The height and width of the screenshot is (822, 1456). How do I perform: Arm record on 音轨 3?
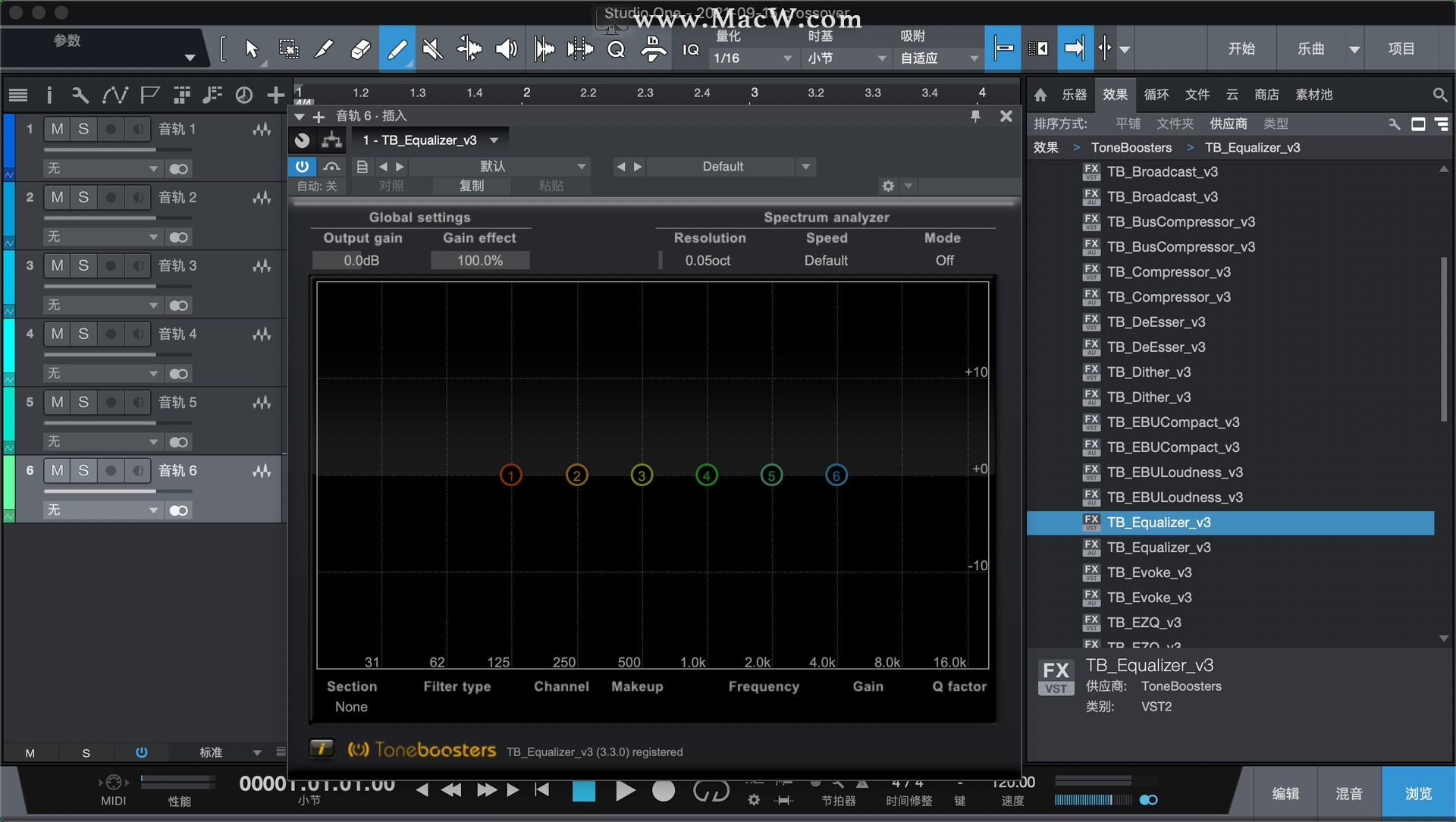[x=111, y=265]
